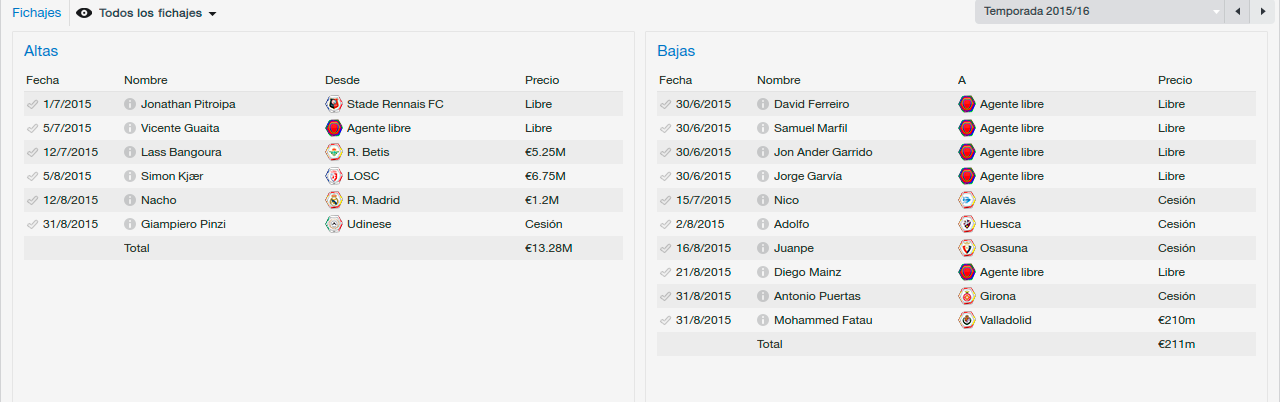Select the Fichajes tab
This screenshot has width=1280, height=402.
pyautogui.click(x=36, y=13)
